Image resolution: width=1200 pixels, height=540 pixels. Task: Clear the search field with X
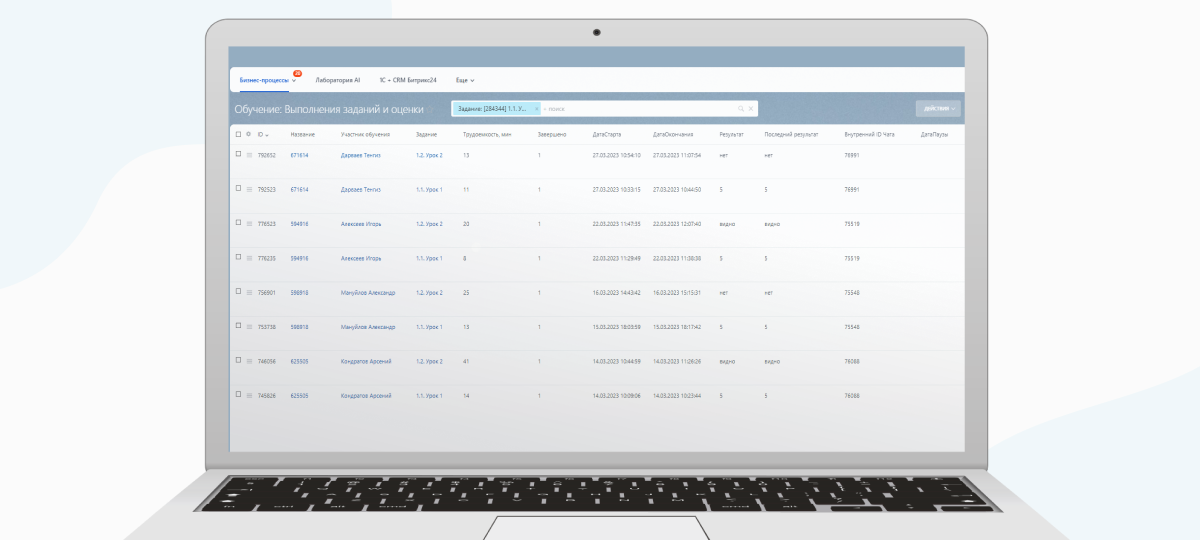tap(751, 108)
